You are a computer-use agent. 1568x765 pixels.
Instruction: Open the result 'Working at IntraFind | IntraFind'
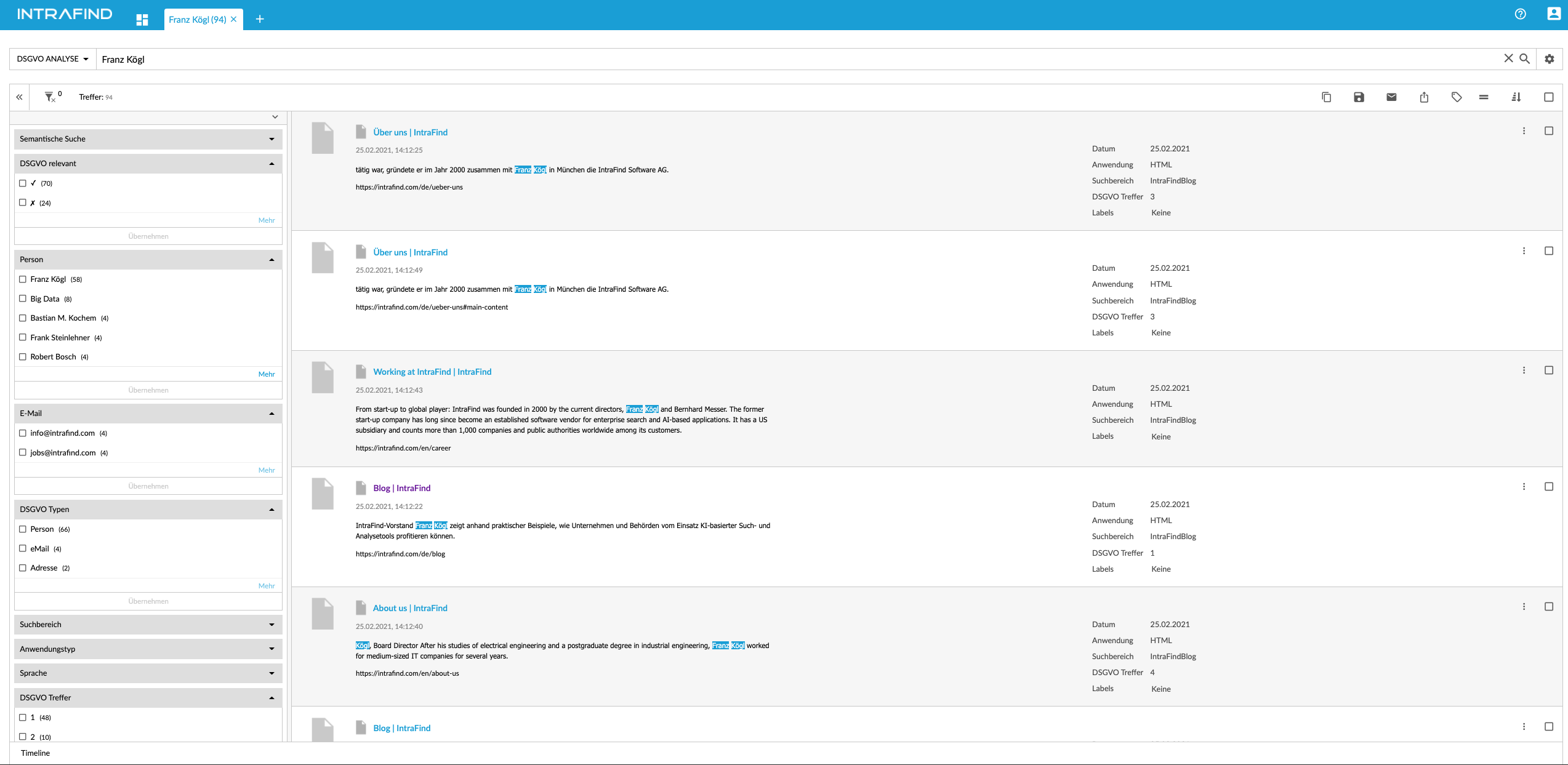[x=433, y=372]
